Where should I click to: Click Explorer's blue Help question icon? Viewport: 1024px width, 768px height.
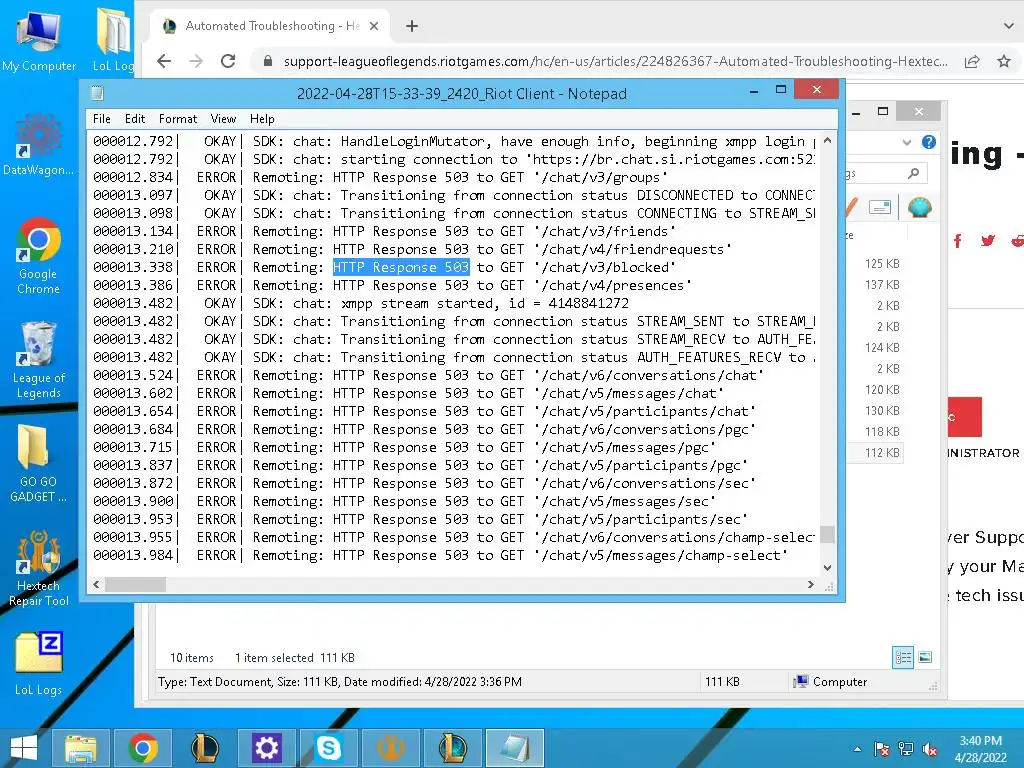click(929, 142)
